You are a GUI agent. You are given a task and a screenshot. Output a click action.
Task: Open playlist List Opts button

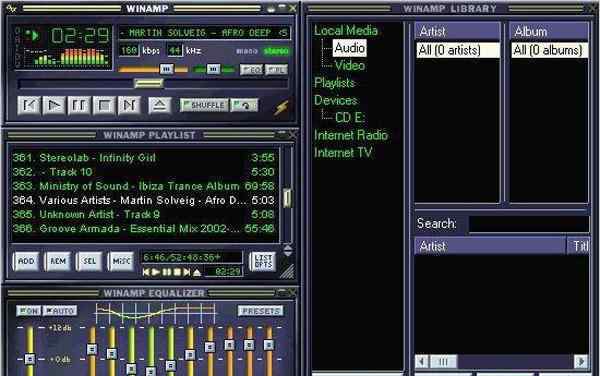[263, 262]
